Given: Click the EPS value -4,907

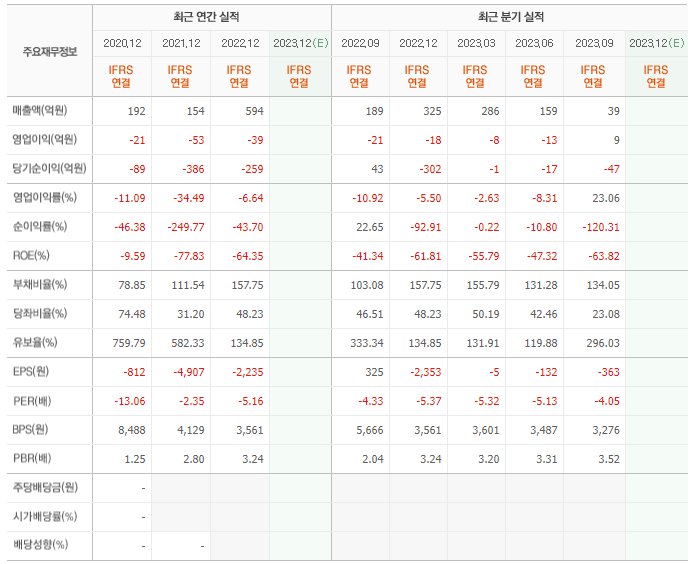Looking at the screenshot, I should tap(189, 373).
